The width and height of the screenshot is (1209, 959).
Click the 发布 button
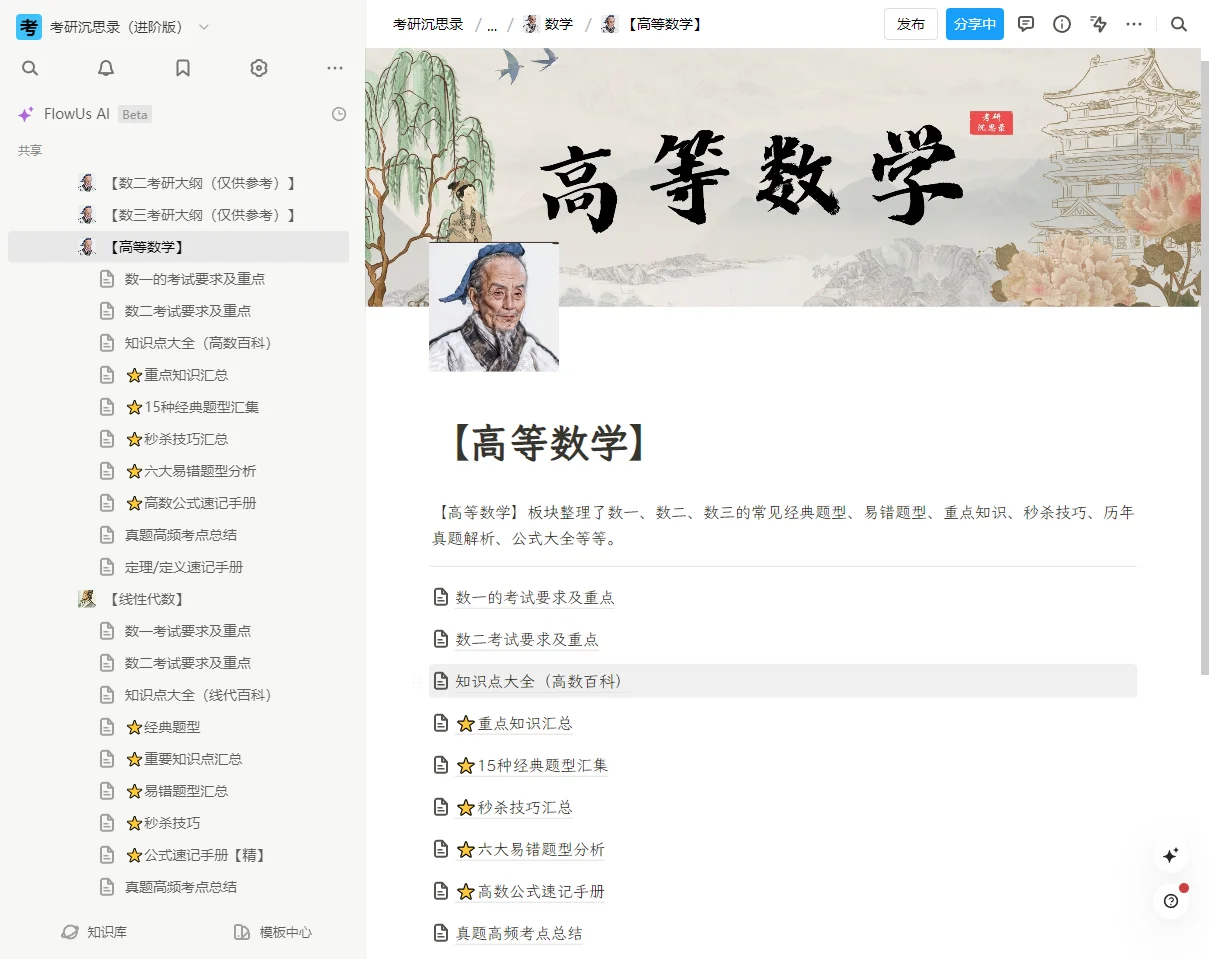pos(911,24)
